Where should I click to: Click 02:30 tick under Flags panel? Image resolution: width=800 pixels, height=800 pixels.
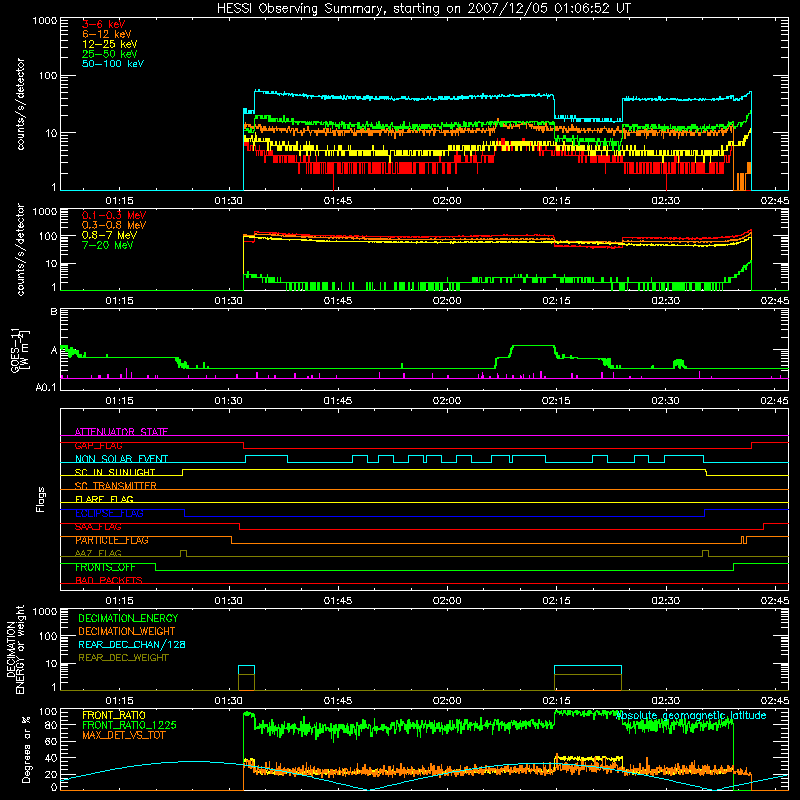pos(666,601)
